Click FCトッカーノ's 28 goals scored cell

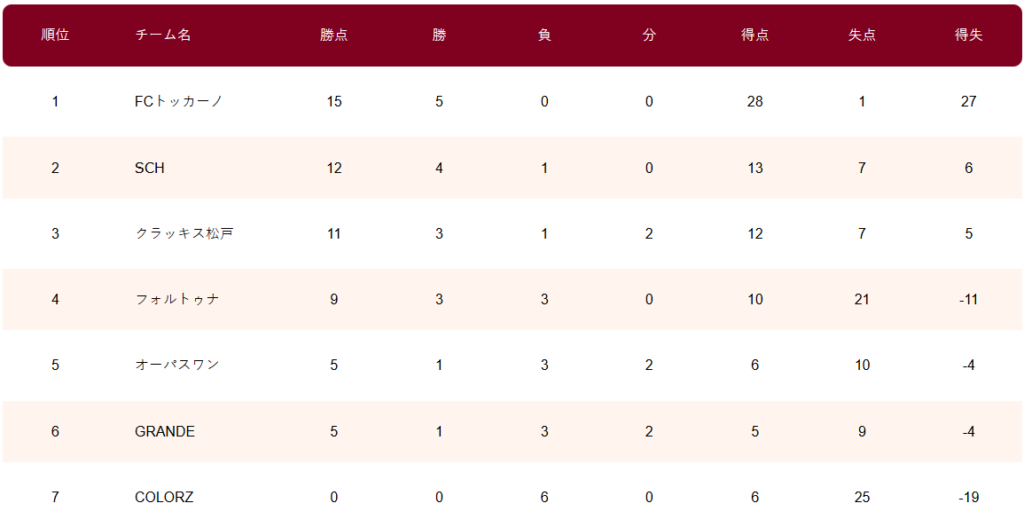pyautogui.click(x=755, y=102)
